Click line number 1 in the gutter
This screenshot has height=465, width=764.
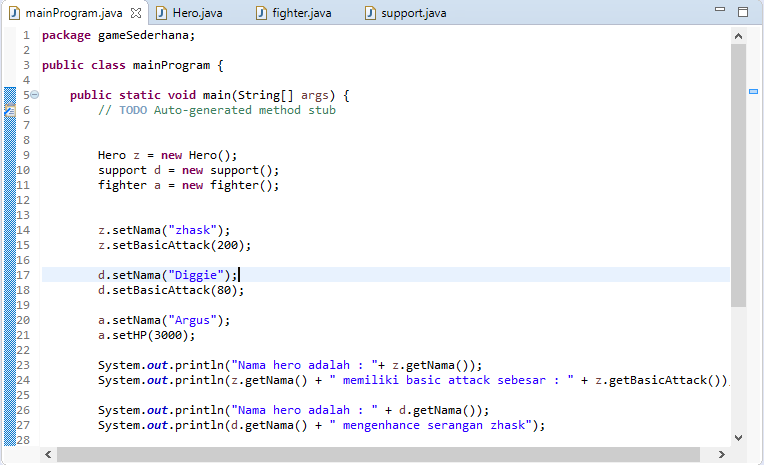[x=26, y=35]
